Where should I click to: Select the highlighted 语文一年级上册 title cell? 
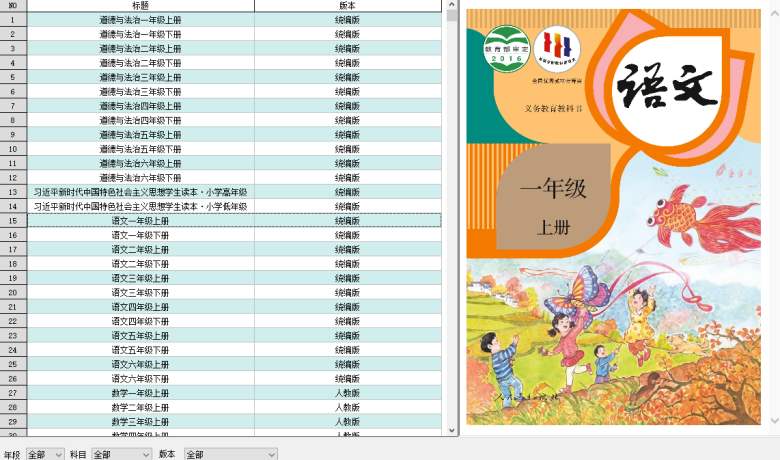coord(141,221)
